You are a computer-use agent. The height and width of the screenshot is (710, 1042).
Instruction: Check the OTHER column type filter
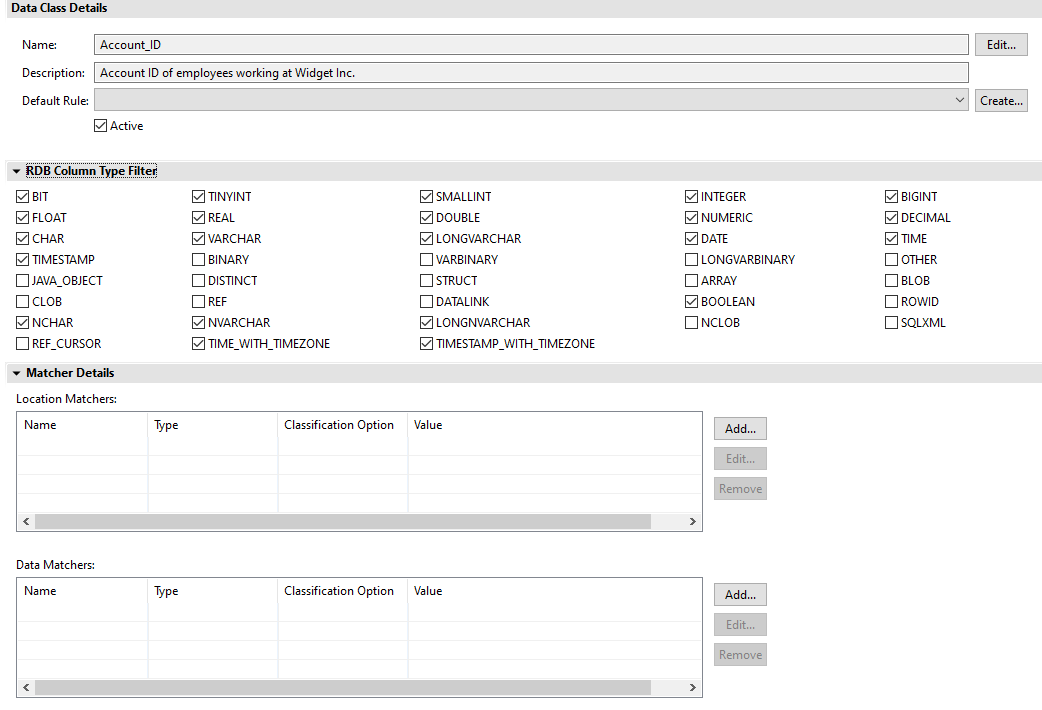click(890, 259)
